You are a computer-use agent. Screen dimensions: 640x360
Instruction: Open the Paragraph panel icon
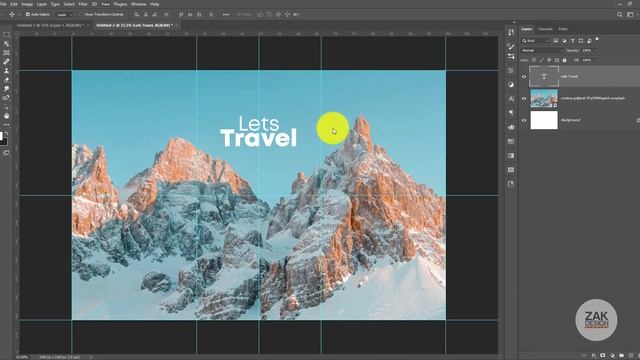(x=511, y=113)
